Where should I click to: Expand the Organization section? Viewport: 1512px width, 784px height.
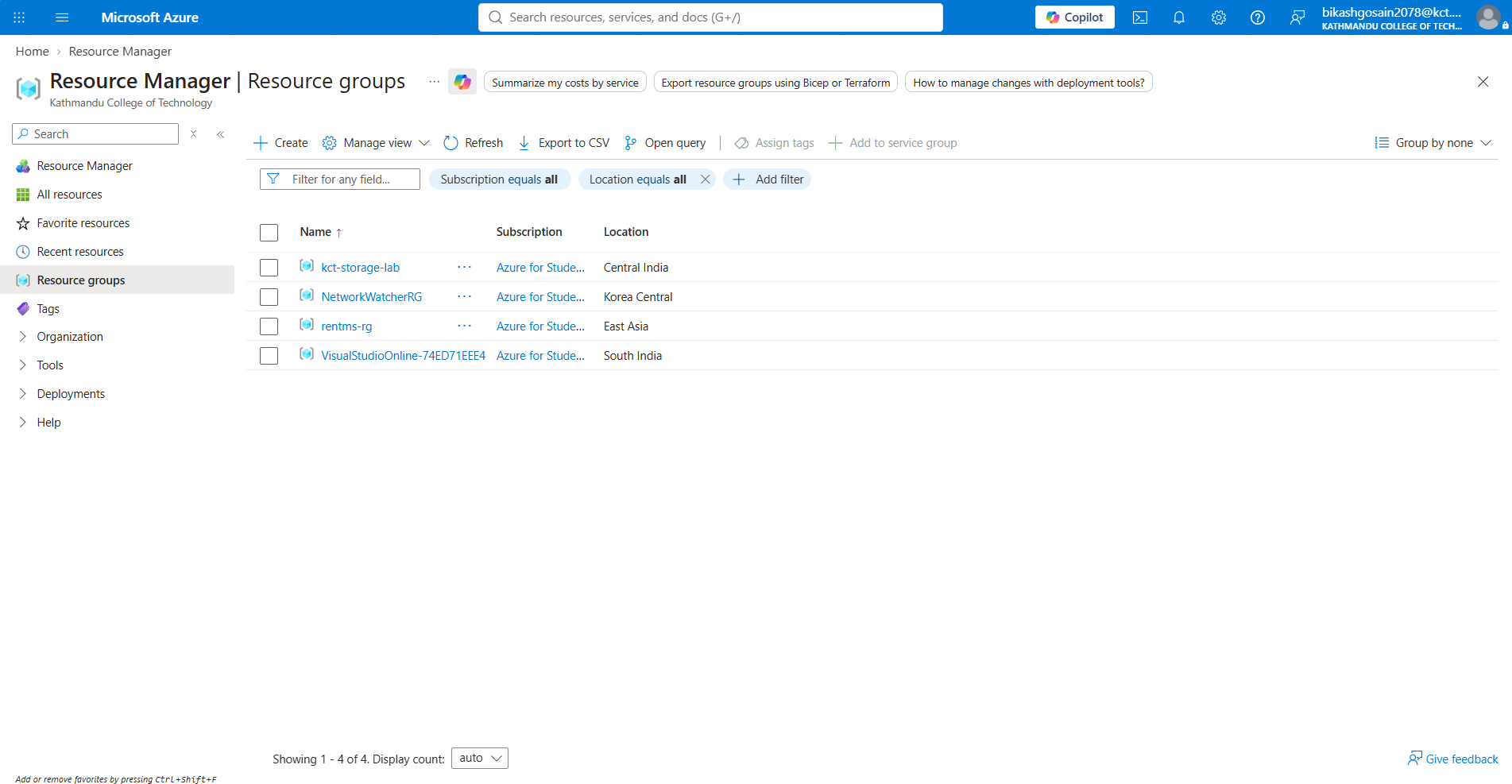tap(22, 337)
